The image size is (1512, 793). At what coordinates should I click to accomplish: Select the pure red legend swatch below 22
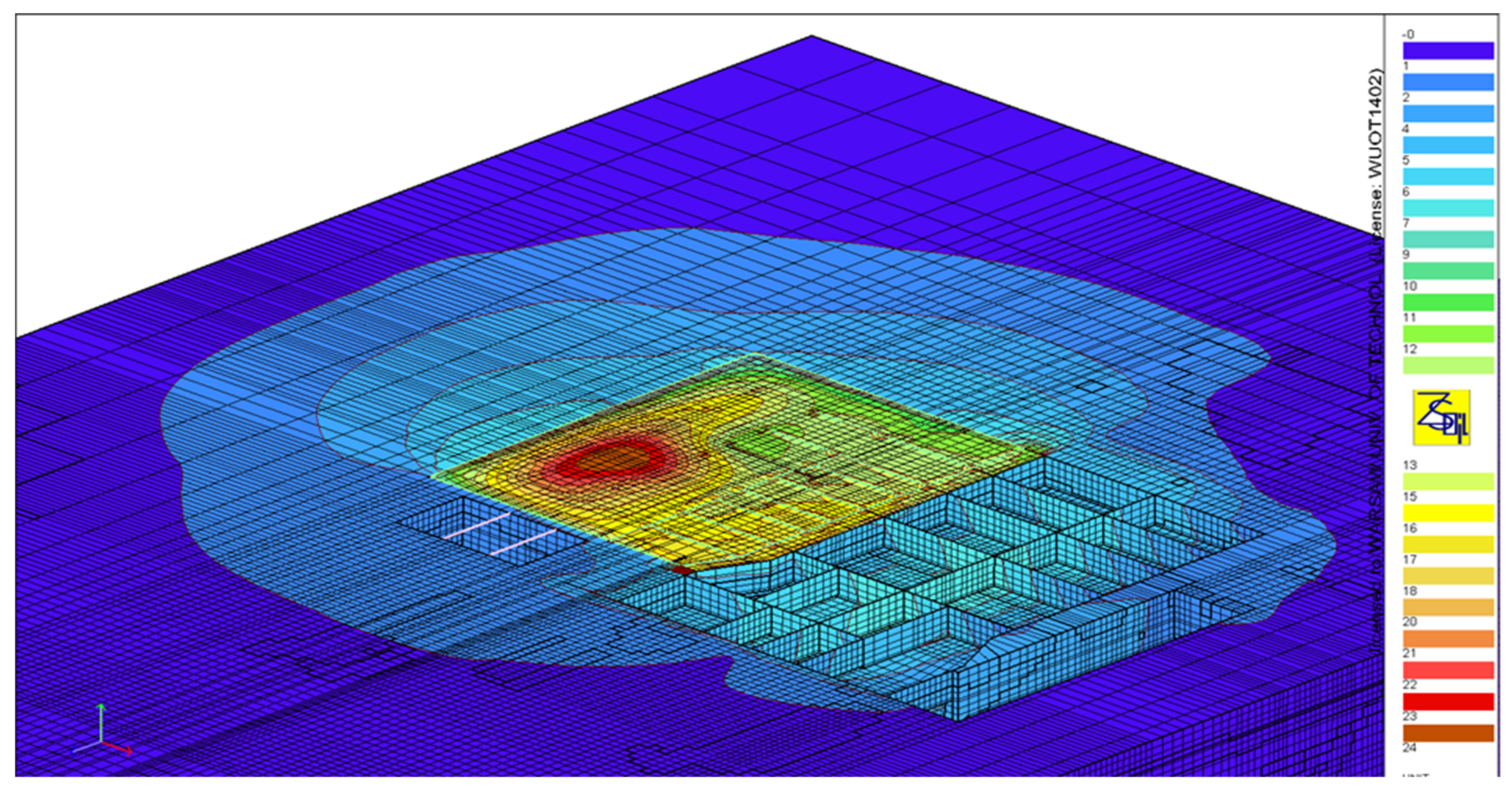[x=1448, y=702]
